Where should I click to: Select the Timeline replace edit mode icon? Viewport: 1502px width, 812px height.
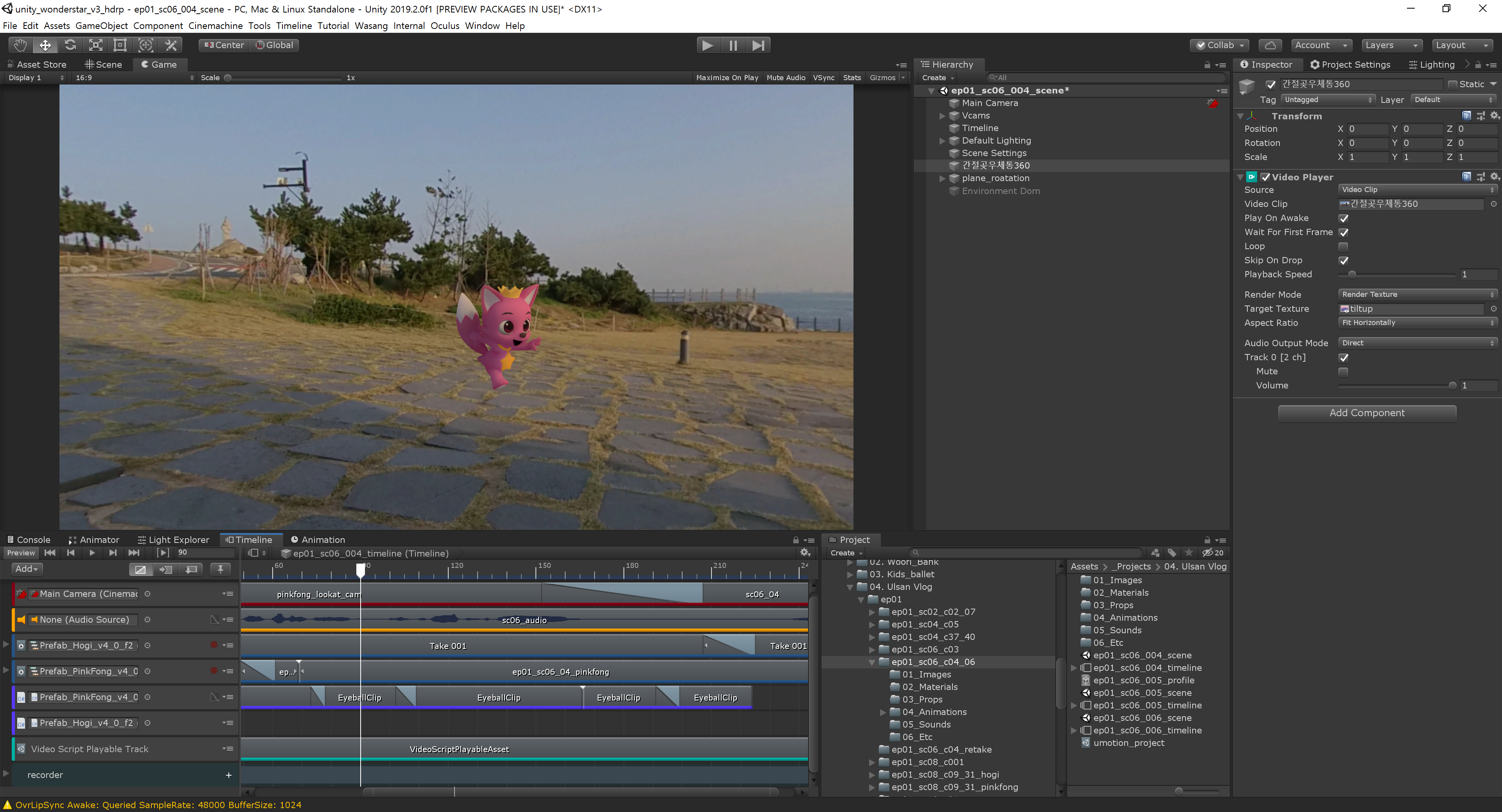190,569
